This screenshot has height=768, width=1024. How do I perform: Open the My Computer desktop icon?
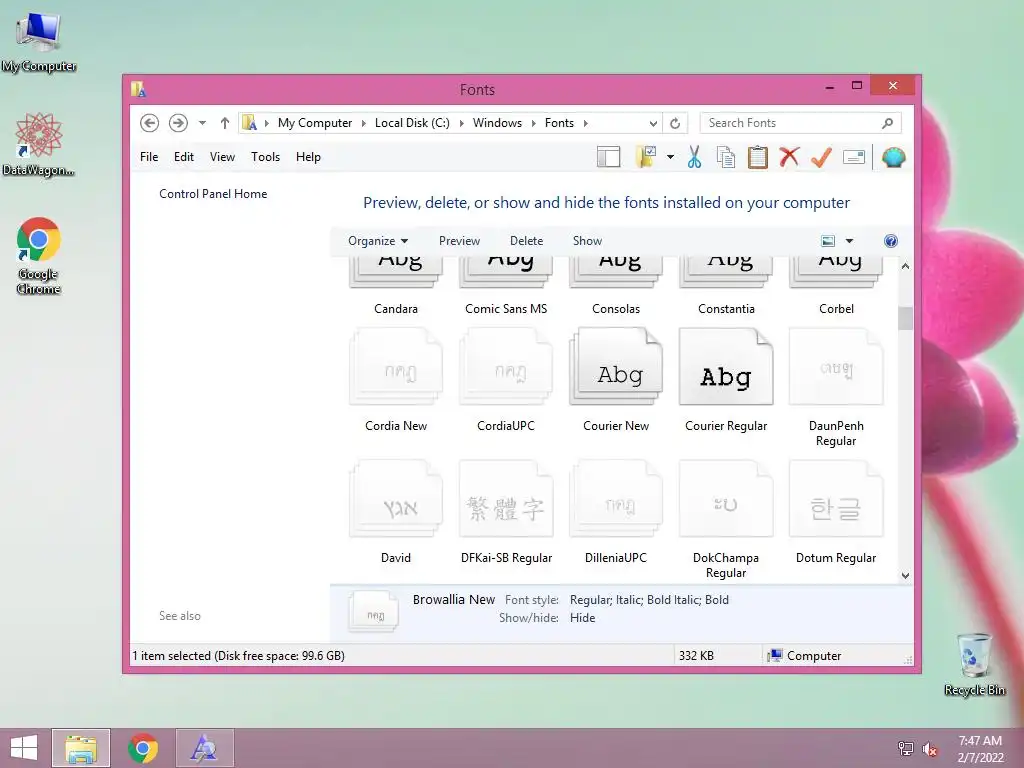tap(39, 42)
